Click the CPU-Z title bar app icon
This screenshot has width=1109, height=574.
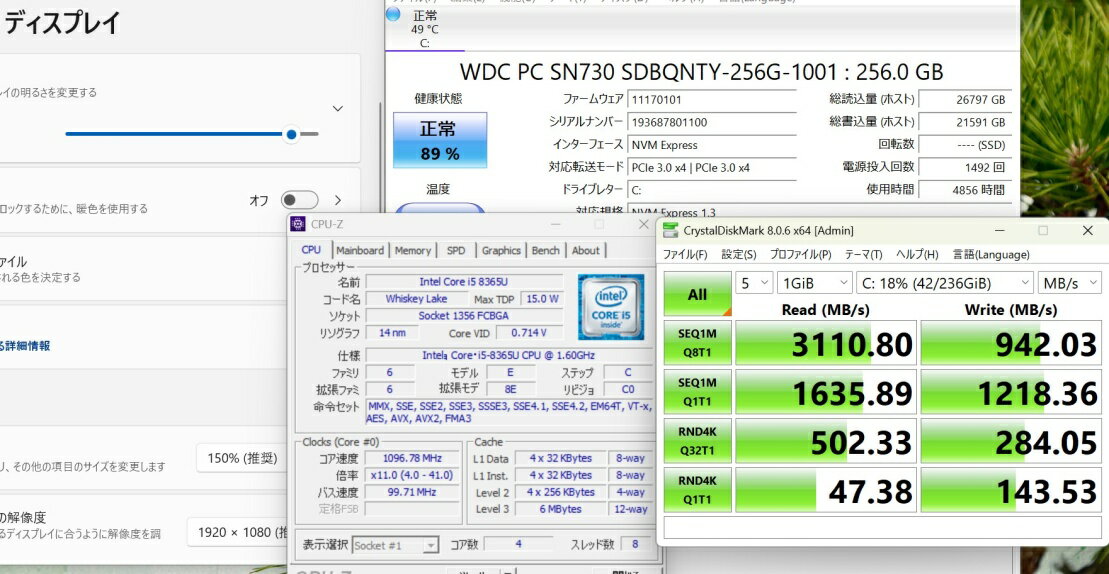298,224
